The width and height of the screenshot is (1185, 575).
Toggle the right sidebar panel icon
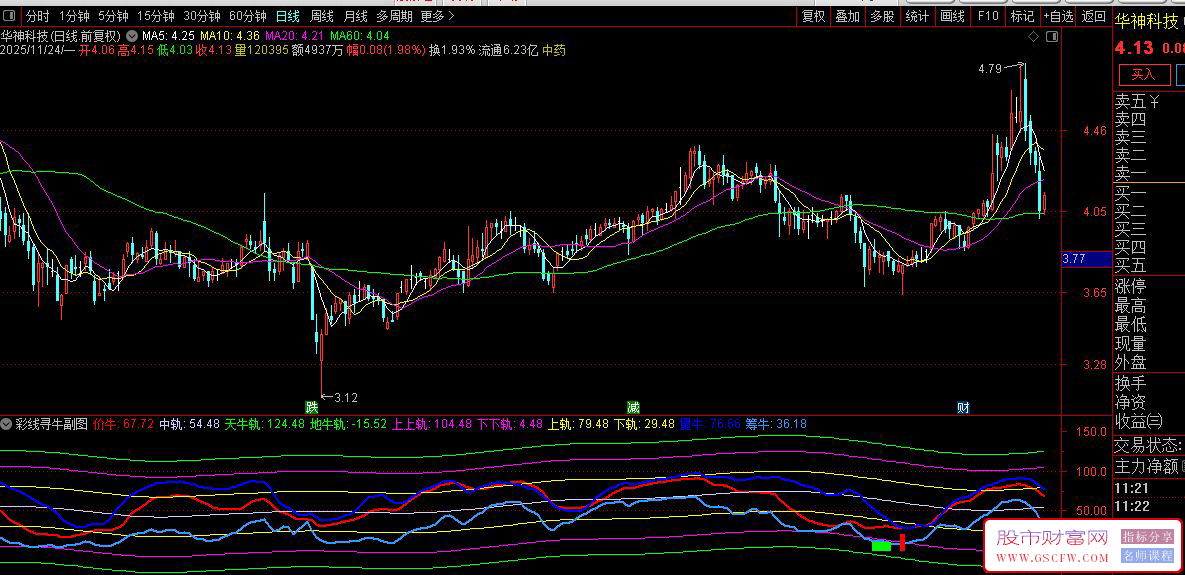point(1051,37)
